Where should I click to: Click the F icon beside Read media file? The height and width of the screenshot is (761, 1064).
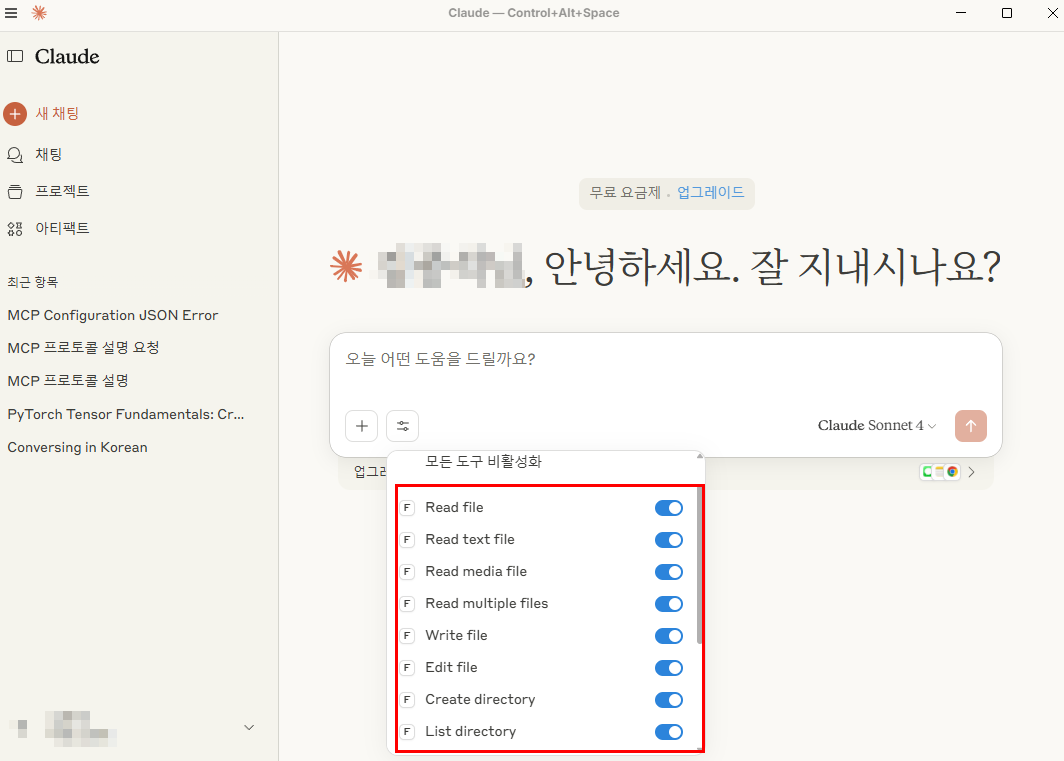click(x=407, y=572)
